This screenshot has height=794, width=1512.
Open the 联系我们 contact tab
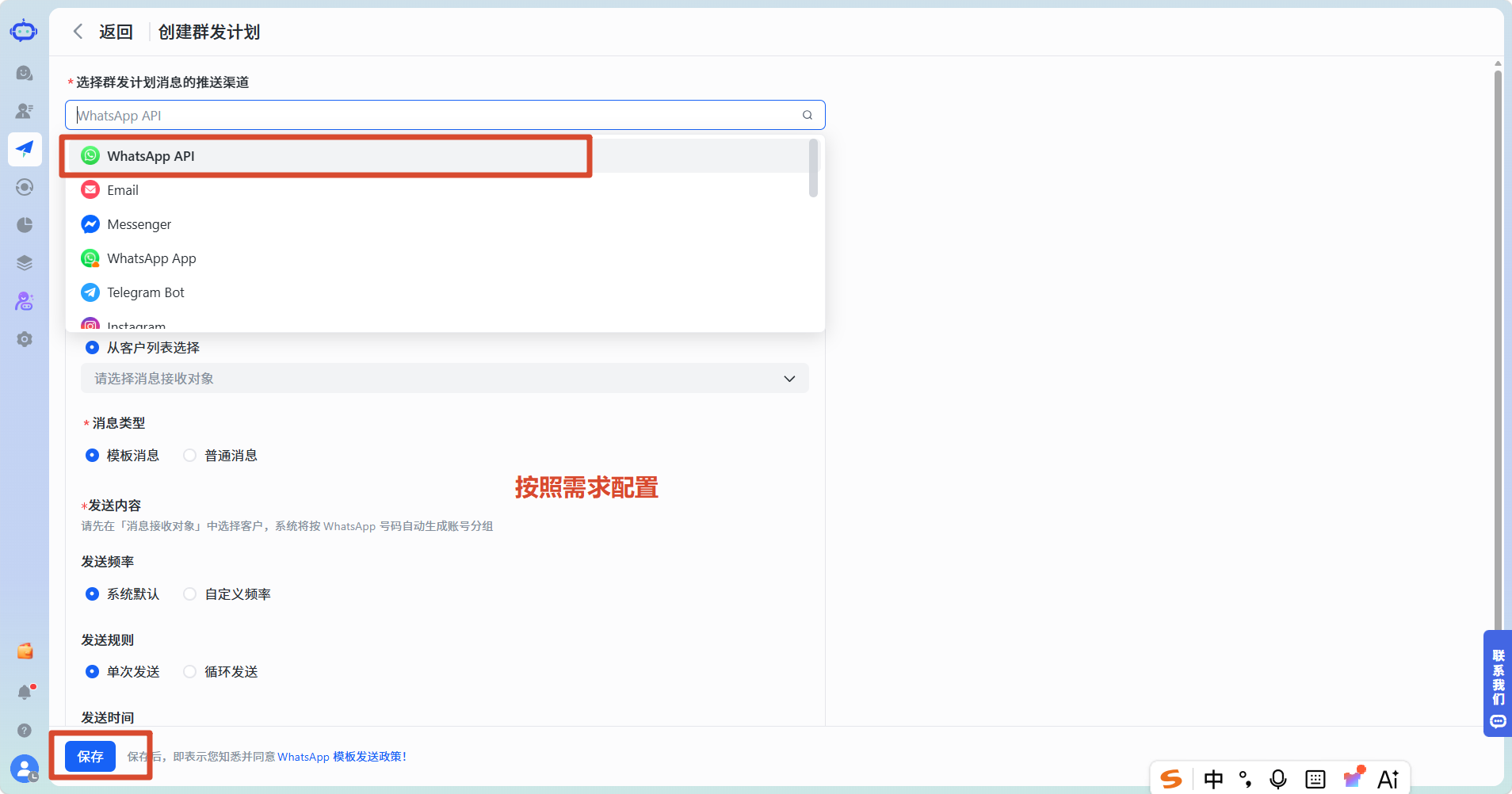click(1498, 684)
